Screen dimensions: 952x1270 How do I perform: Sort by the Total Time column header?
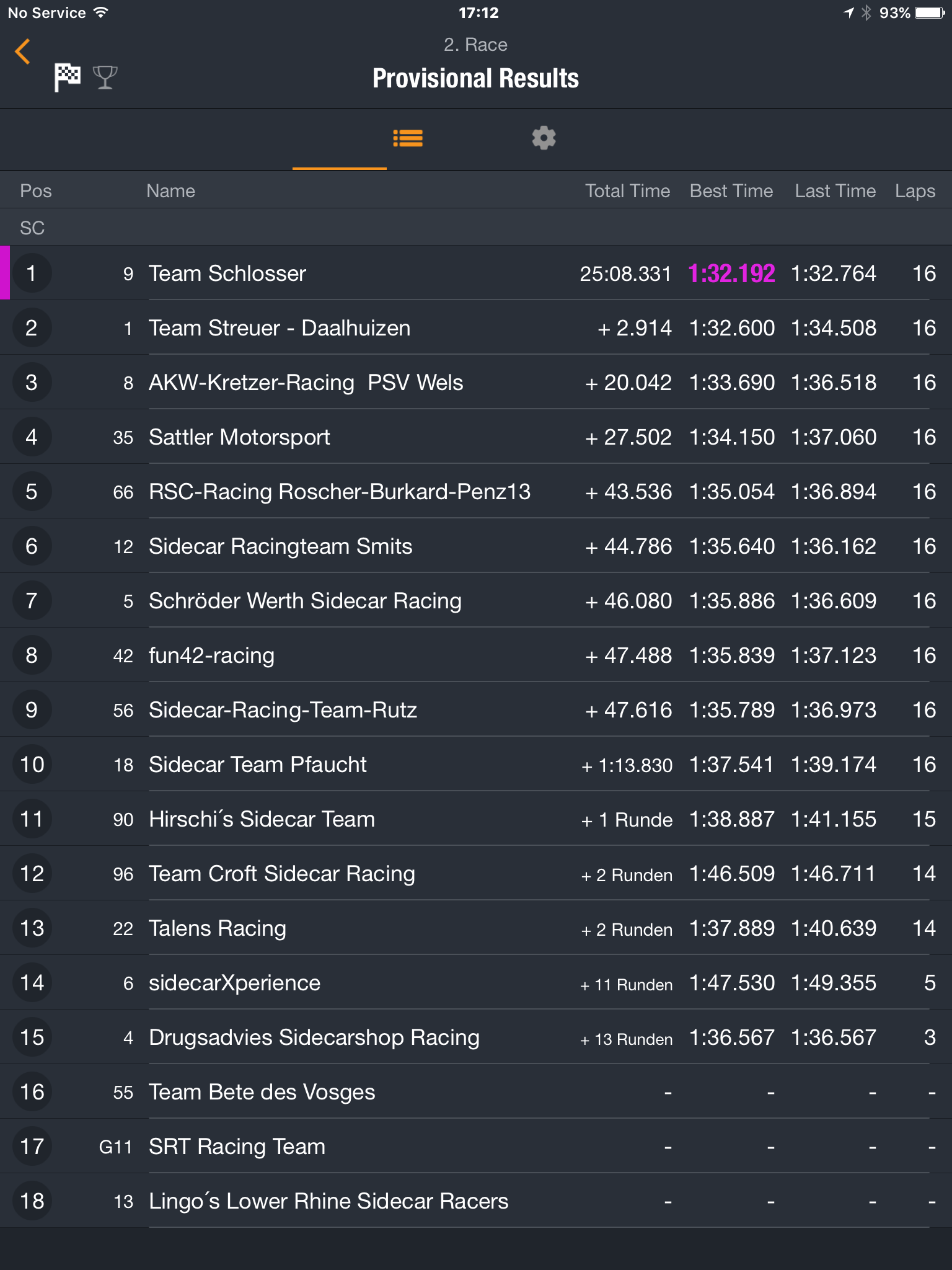pyautogui.click(x=627, y=191)
